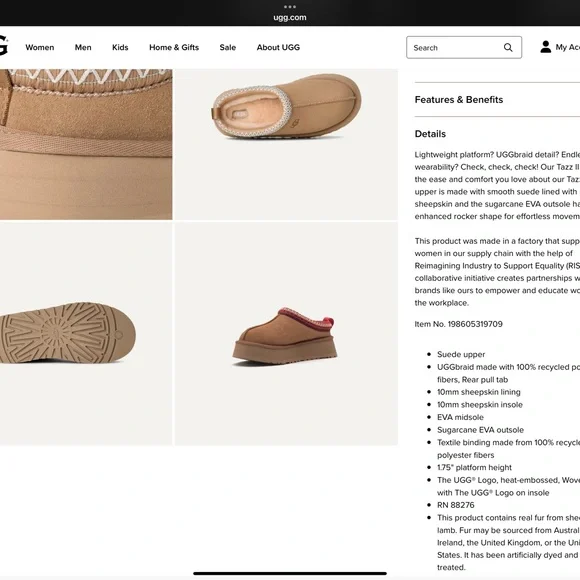View the braid close-up product image
Image resolution: width=580 pixels, height=580 pixels.
[x=86, y=144]
